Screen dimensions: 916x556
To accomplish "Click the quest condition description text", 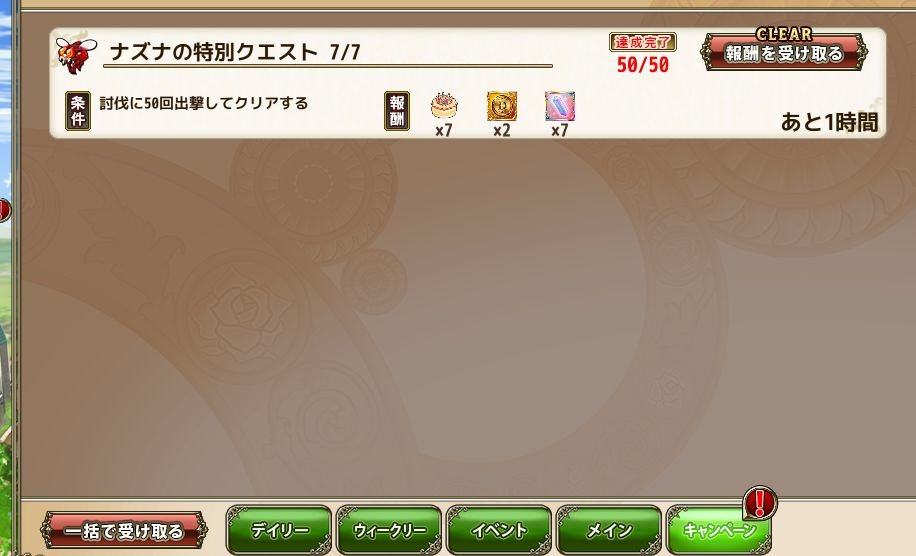I will tap(204, 103).
